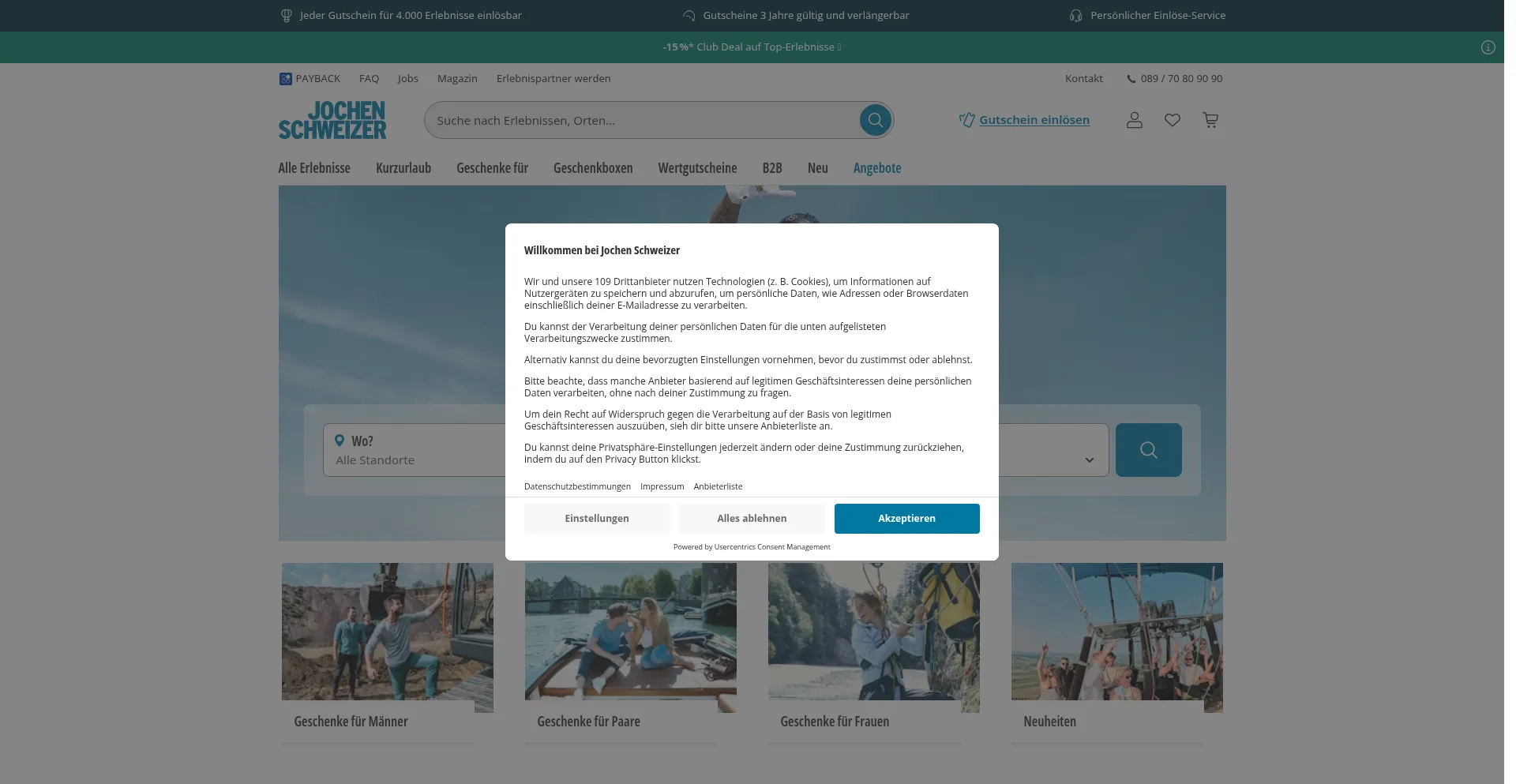Accept cookies with the Akzeptieren button
The image size is (1516, 784).
pos(906,519)
